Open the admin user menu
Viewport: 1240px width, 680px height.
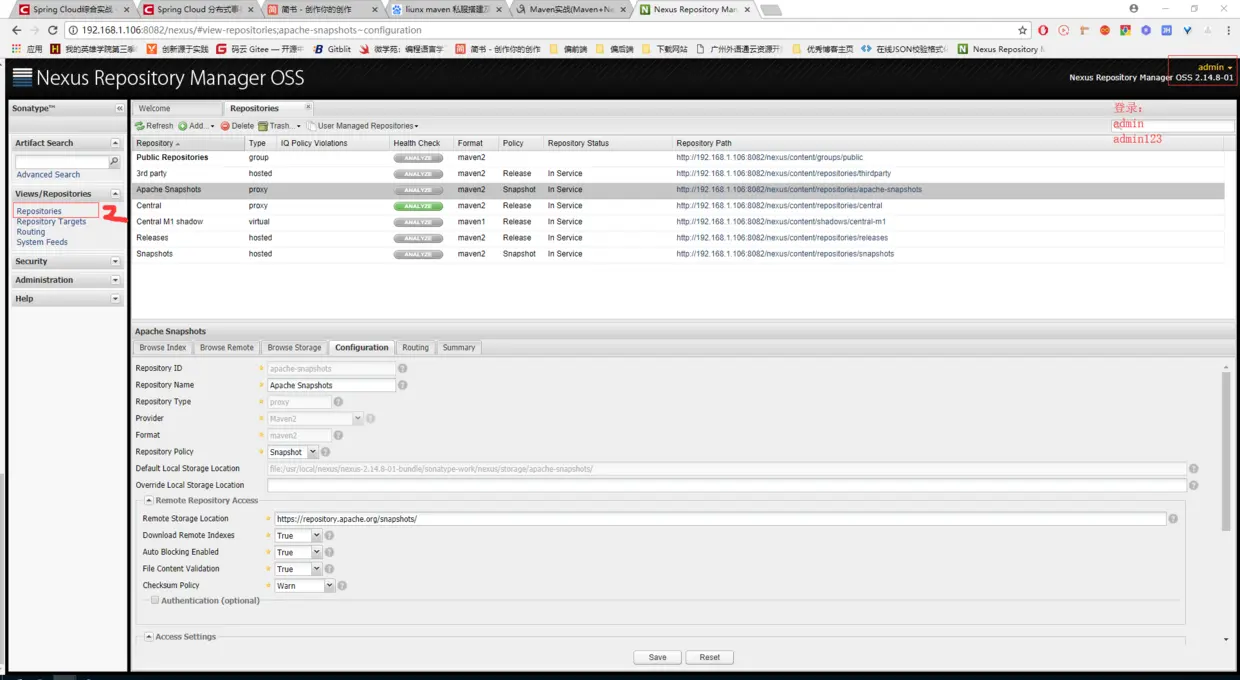click(x=1215, y=67)
